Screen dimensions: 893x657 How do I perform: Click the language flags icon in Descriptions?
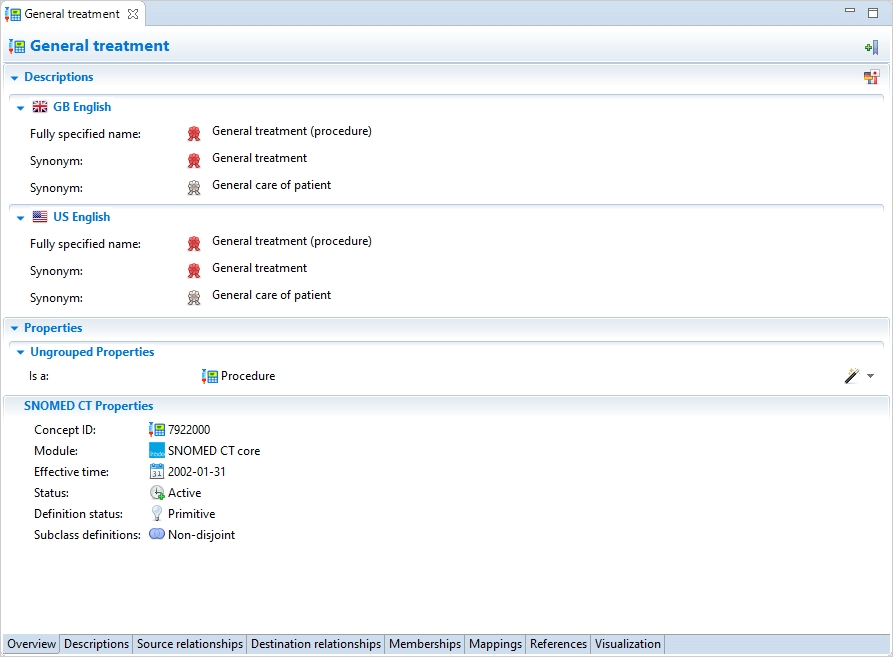point(871,77)
